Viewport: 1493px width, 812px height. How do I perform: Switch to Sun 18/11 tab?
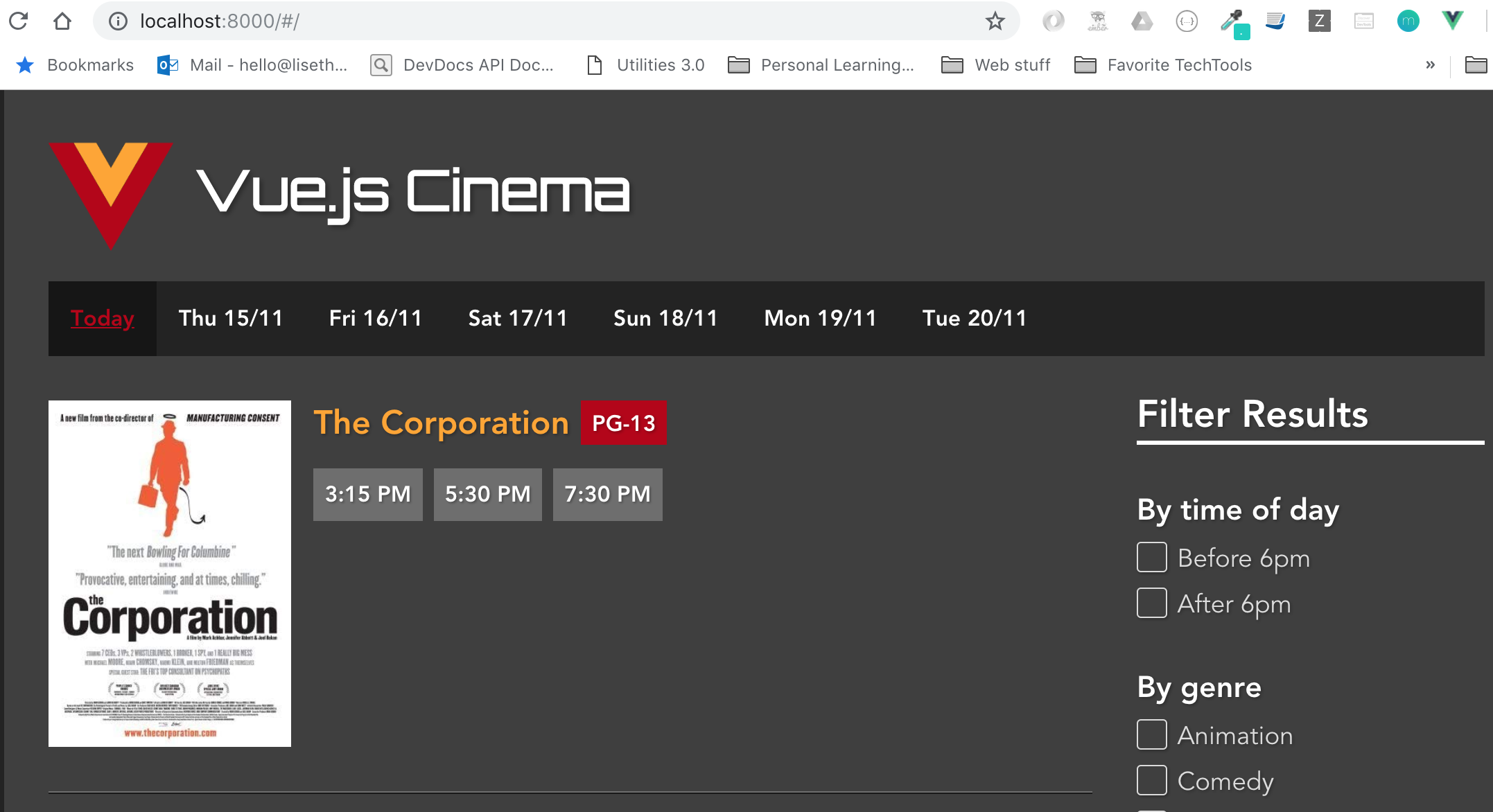(x=665, y=318)
